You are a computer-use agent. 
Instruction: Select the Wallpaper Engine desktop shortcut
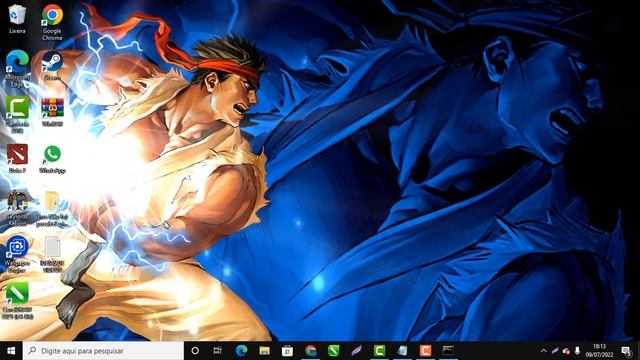click(17, 255)
